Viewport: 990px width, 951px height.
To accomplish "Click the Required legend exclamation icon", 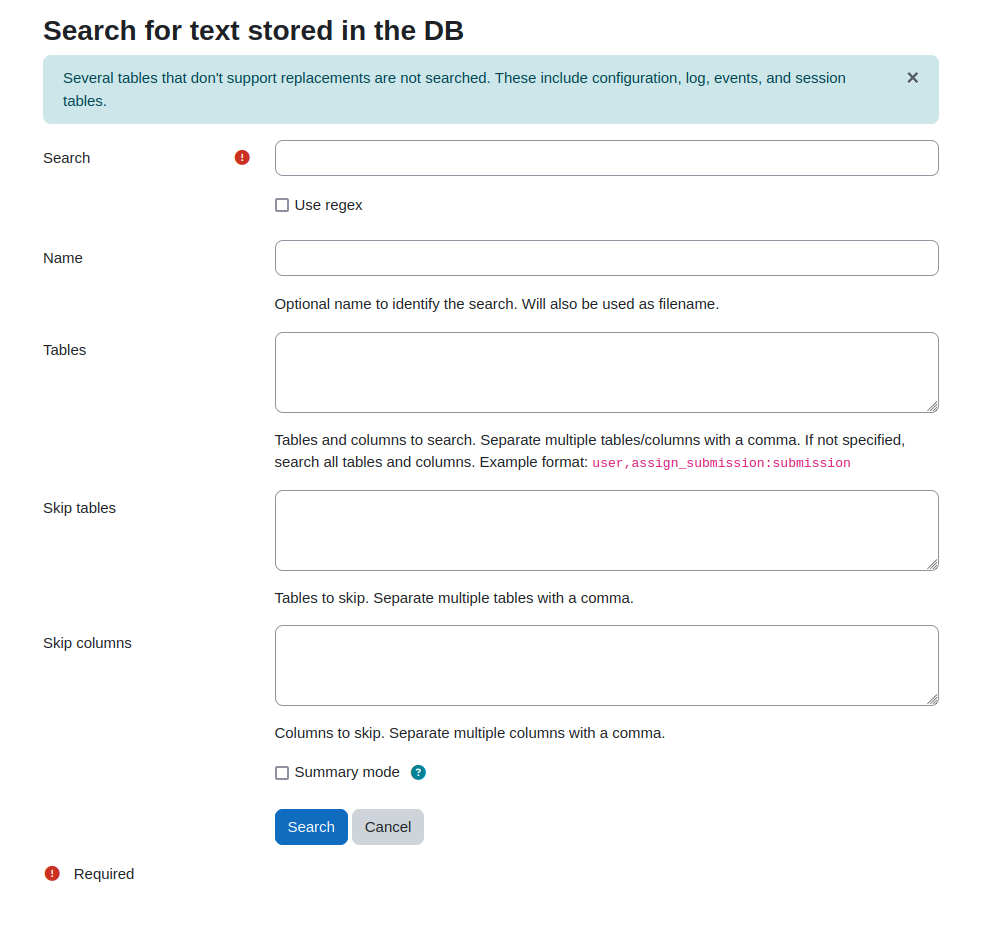I will [x=52, y=873].
